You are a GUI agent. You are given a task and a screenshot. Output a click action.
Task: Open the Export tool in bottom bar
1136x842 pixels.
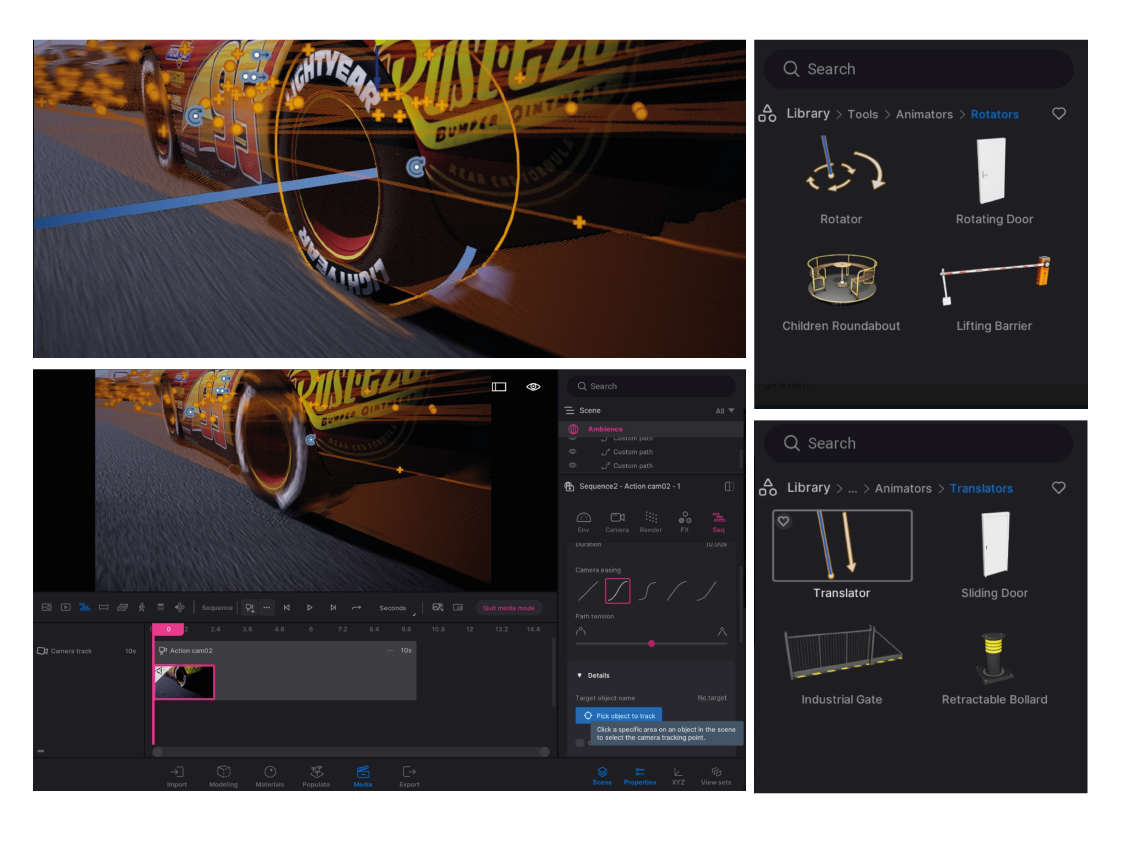click(409, 776)
